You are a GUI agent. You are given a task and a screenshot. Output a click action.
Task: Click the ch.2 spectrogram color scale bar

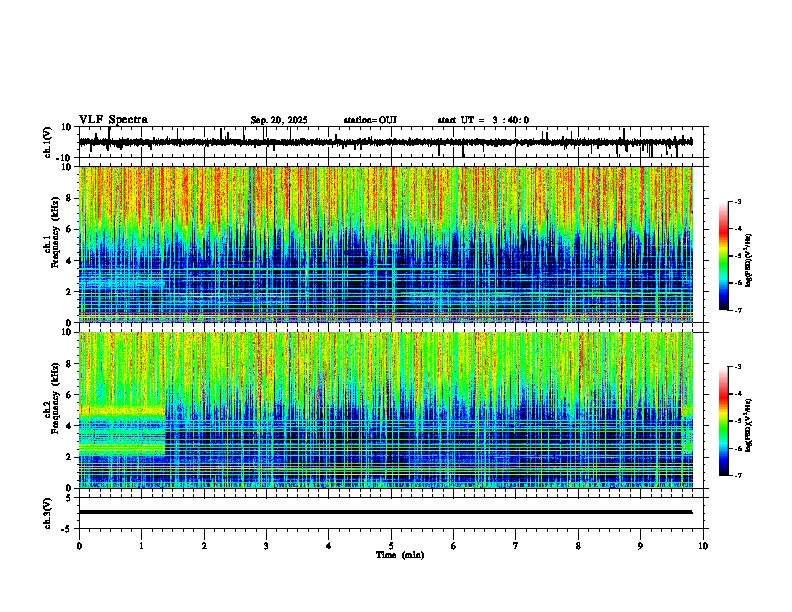point(724,421)
